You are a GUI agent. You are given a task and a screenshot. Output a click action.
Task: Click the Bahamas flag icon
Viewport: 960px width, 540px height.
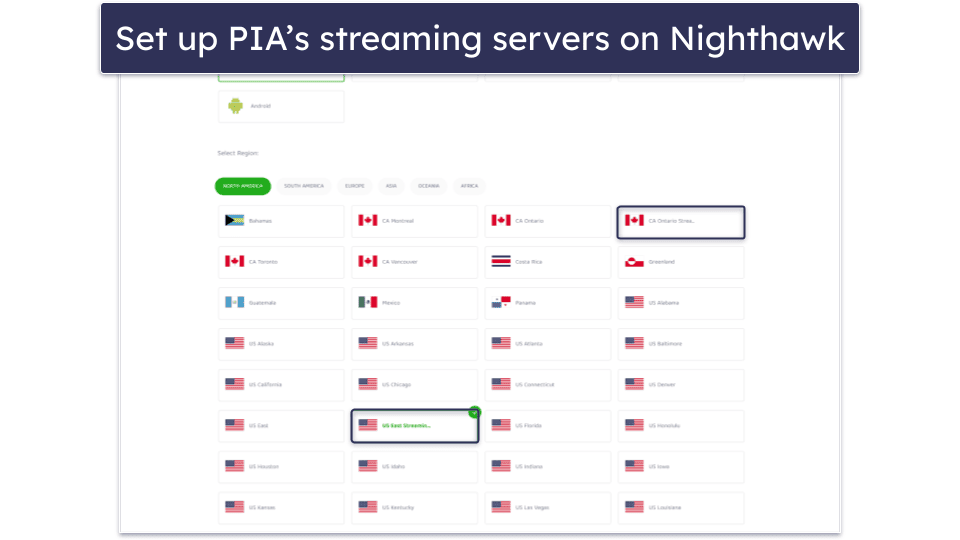click(234, 221)
